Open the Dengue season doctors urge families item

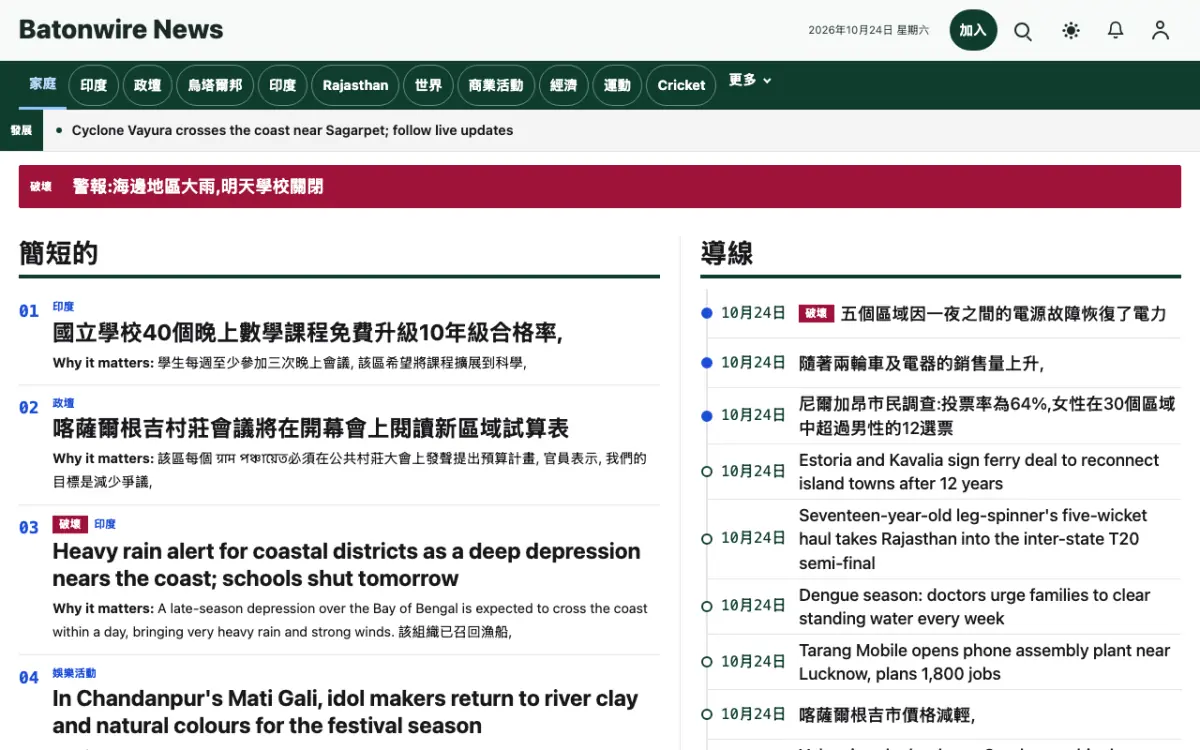pos(975,607)
